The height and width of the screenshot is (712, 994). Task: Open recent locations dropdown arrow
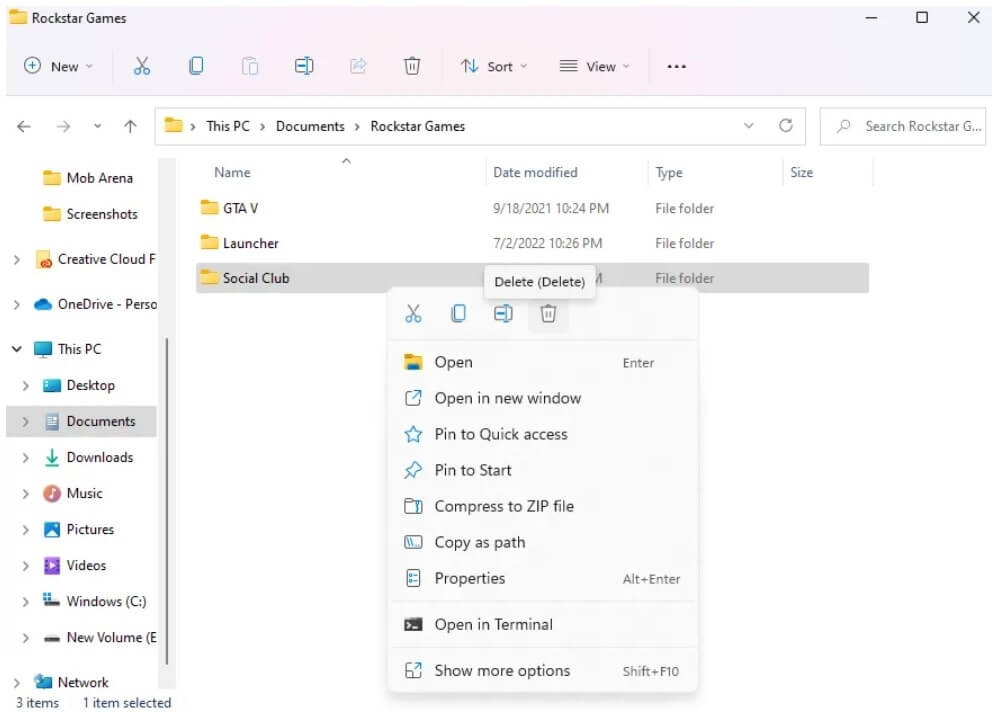98,126
